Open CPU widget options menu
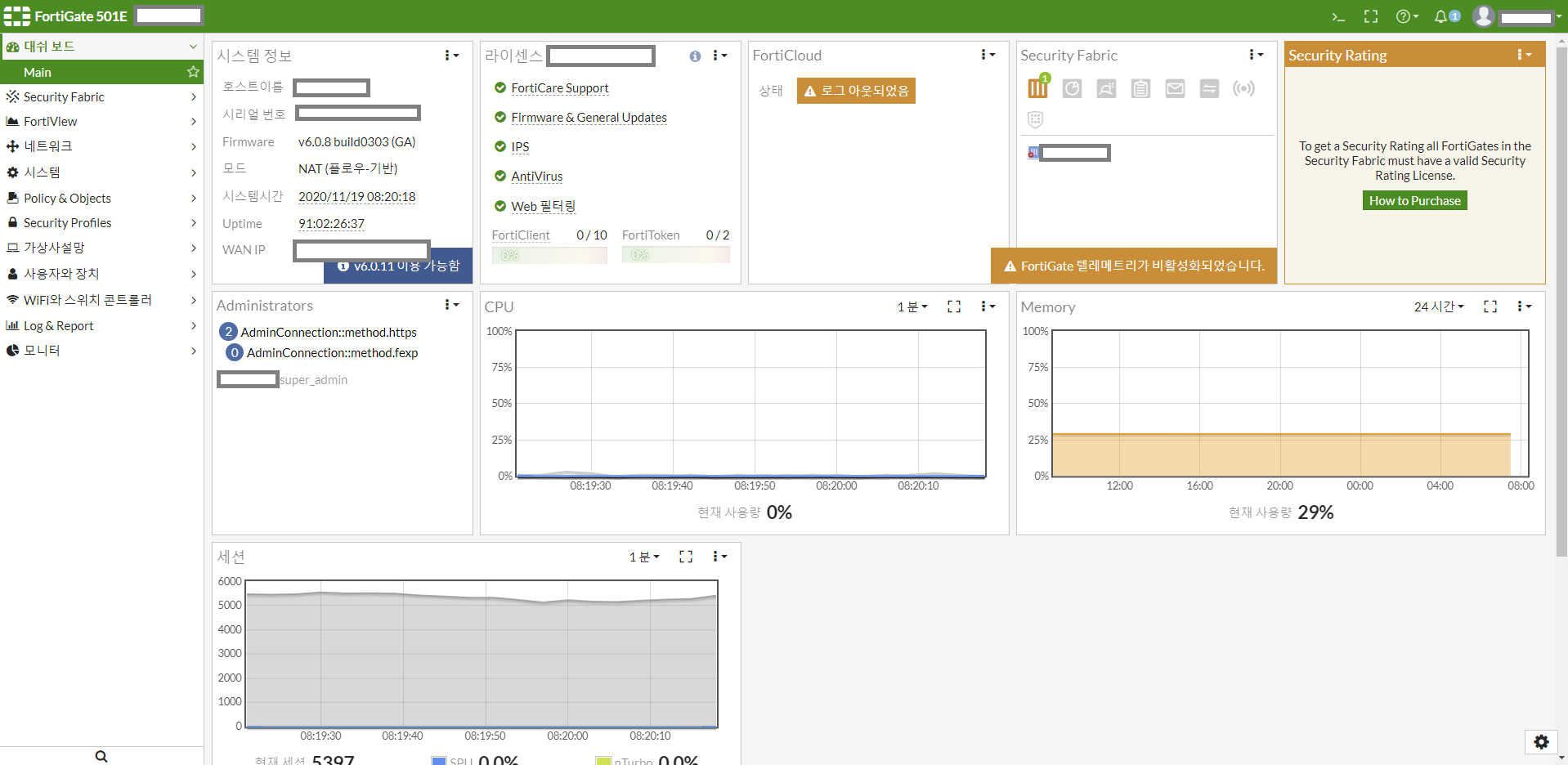This screenshot has height=765, width=1568. pos(988,306)
